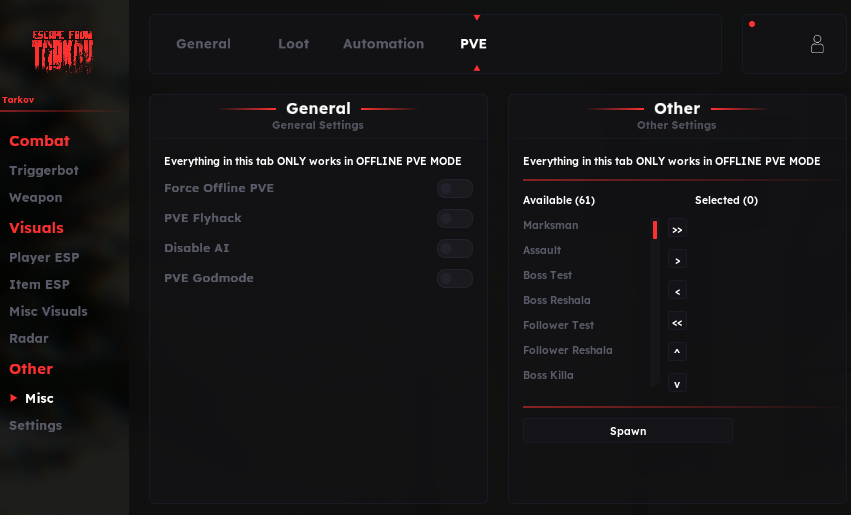
Task: Move selection up with ^ button
Action: click(677, 353)
